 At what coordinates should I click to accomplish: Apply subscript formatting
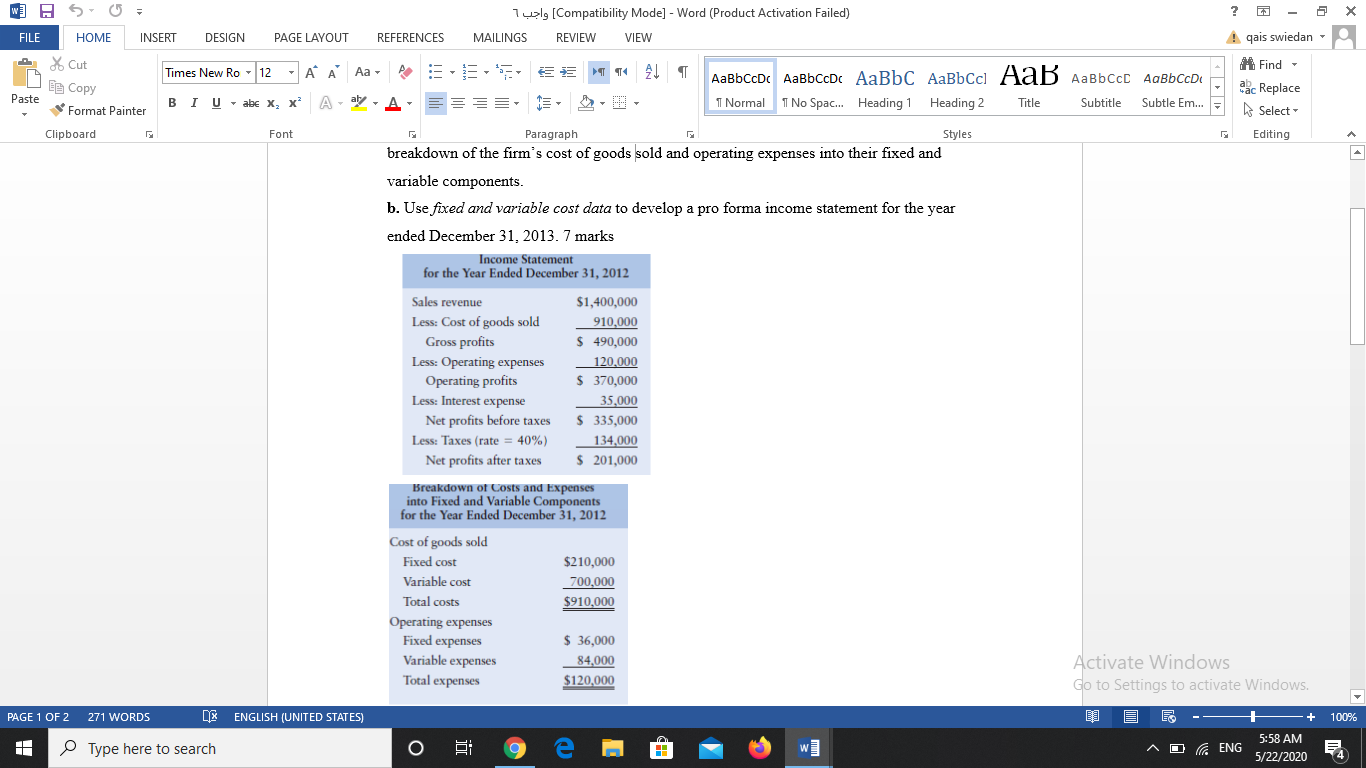click(x=272, y=102)
